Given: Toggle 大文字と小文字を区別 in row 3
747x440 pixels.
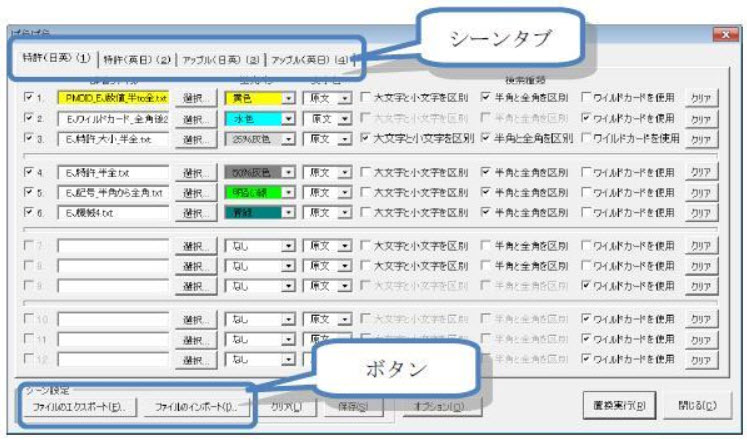Looking at the screenshot, I should (x=367, y=138).
